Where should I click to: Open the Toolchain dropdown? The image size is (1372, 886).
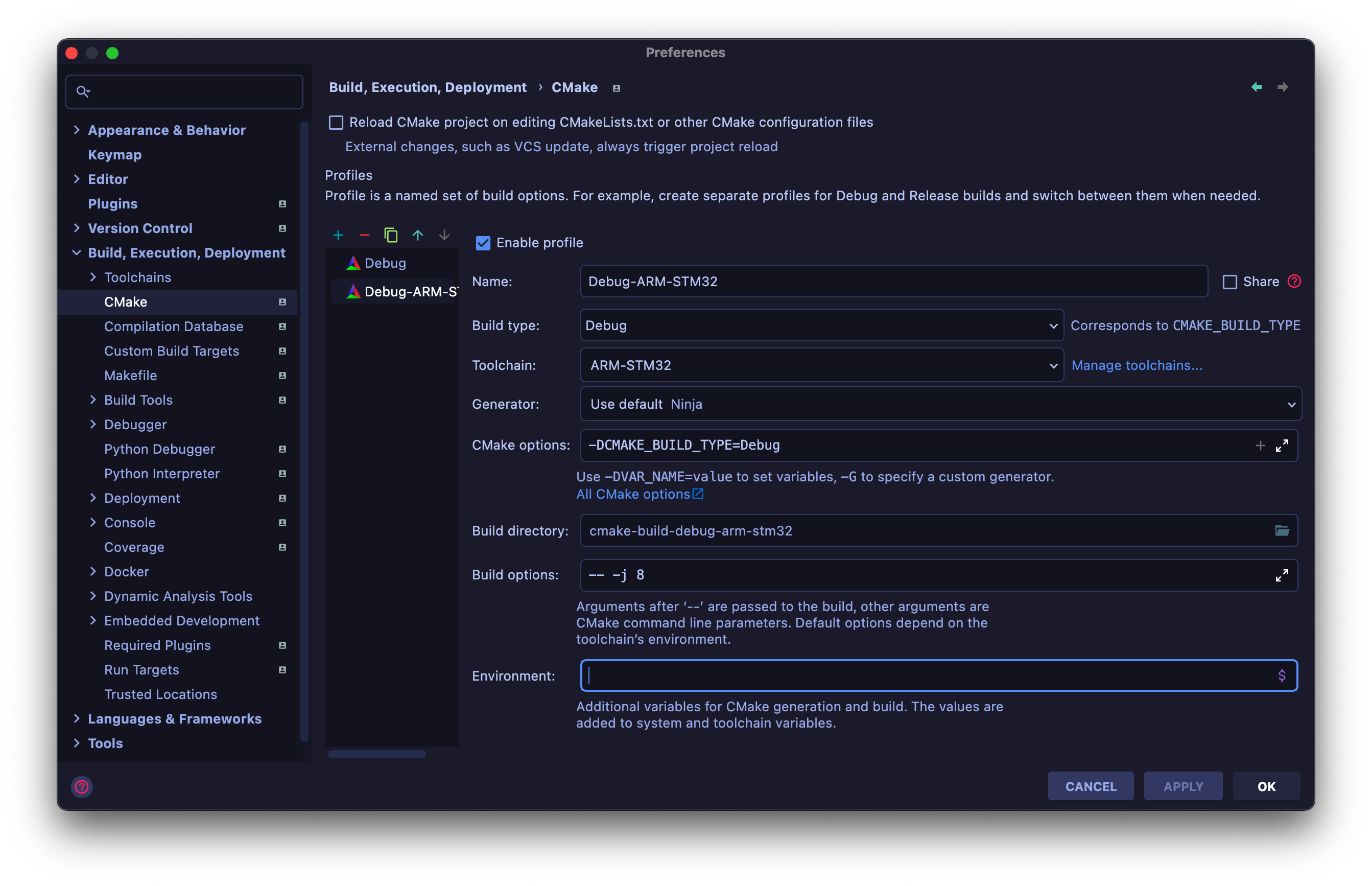tap(822, 365)
